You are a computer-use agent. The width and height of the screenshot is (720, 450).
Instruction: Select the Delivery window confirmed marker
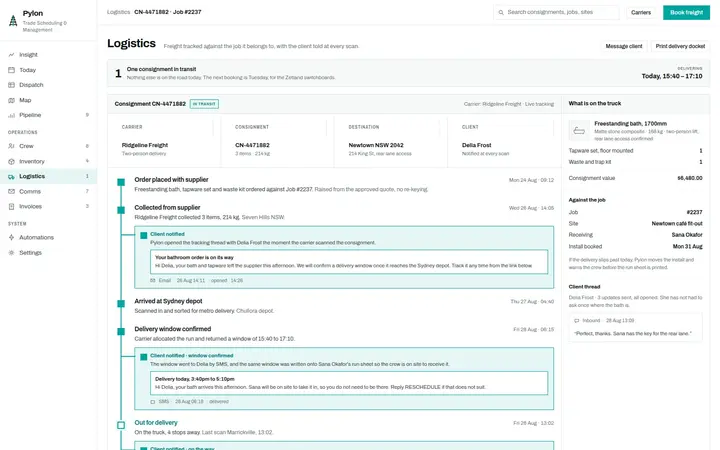[x=121, y=332]
